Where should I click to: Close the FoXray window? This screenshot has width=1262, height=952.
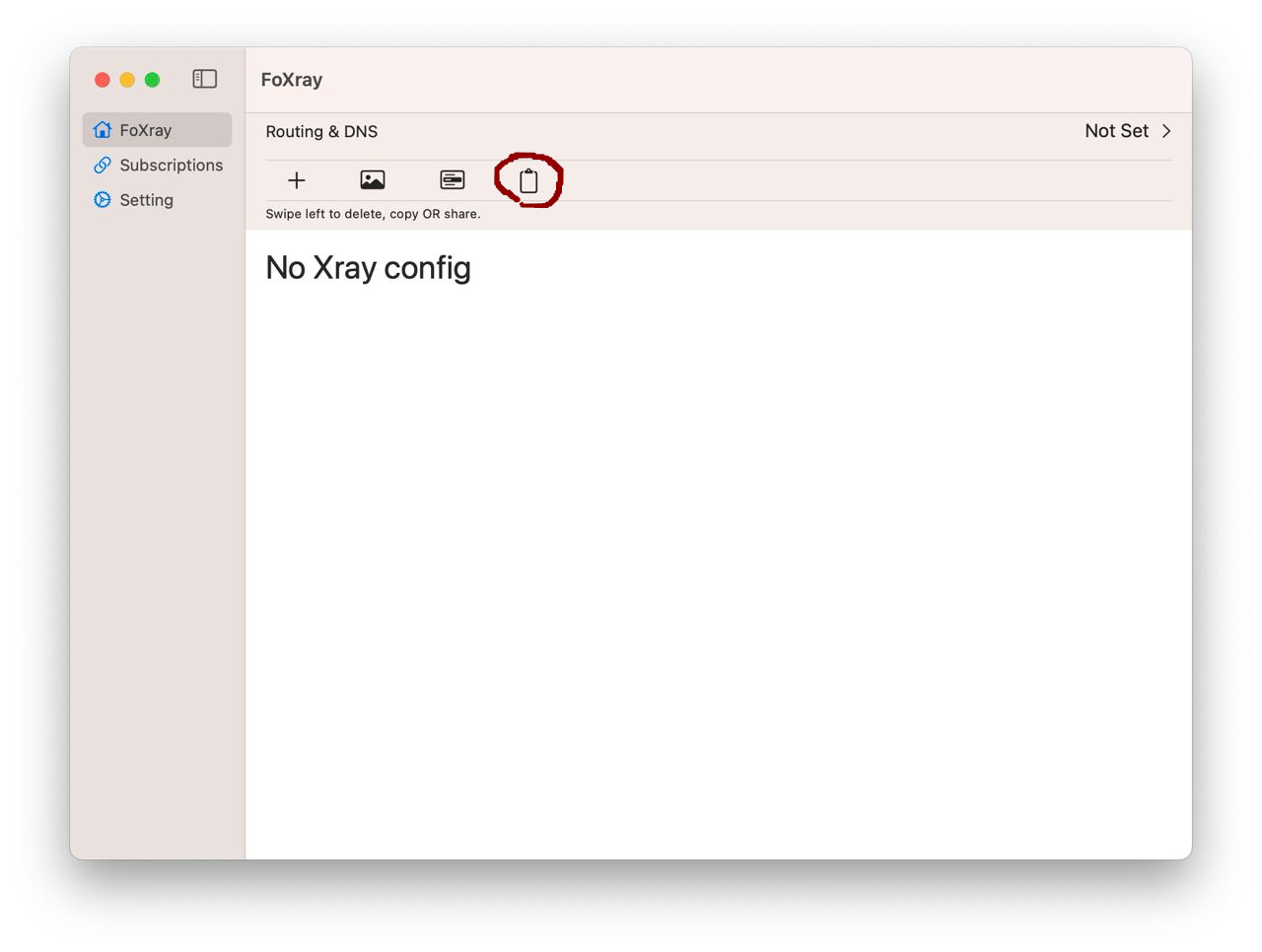(x=103, y=80)
